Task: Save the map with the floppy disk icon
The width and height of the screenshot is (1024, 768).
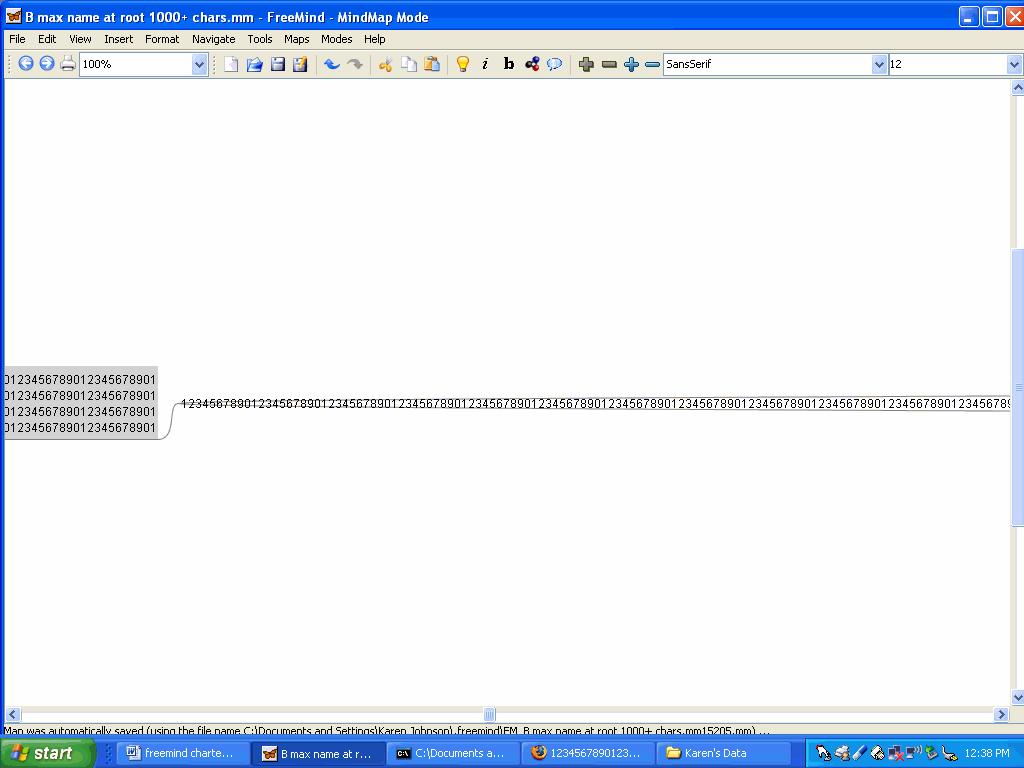Action: 277,64
